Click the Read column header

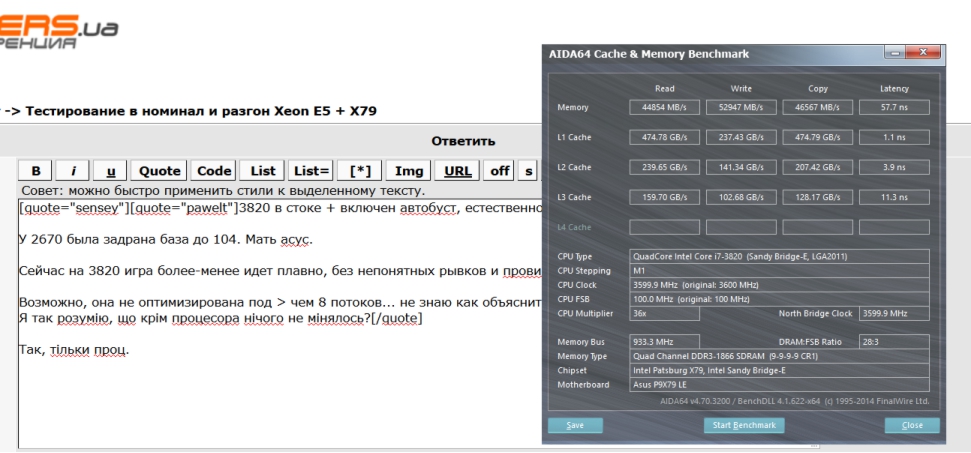pos(664,88)
